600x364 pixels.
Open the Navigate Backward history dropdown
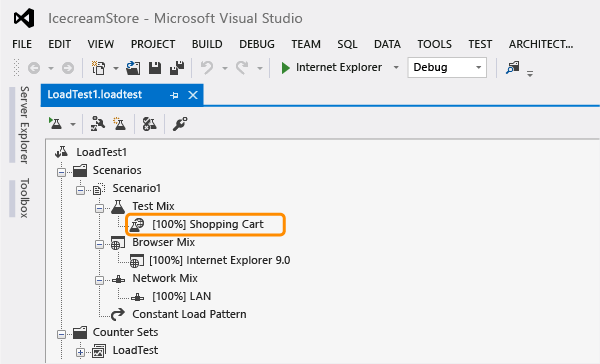(51, 69)
